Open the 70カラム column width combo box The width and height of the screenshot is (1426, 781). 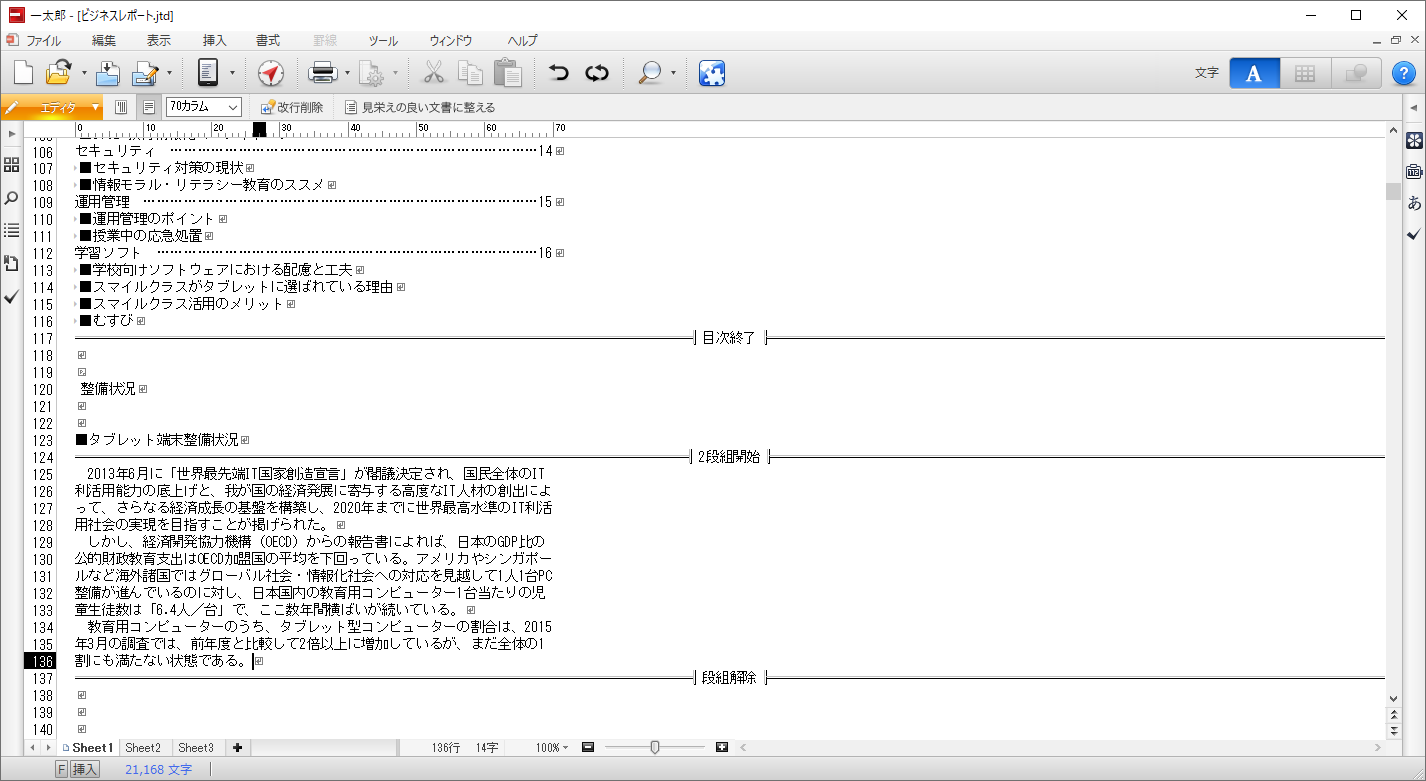tap(204, 107)
